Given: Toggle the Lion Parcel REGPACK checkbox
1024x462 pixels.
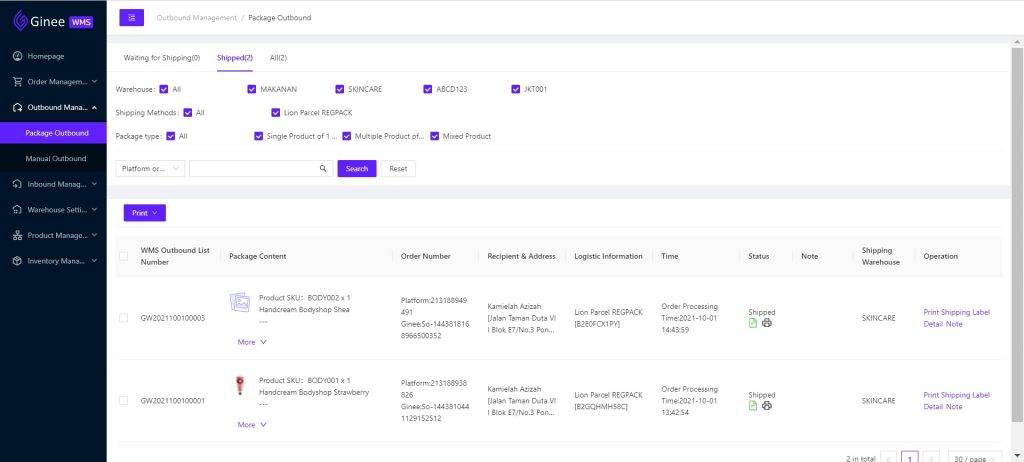Looking at the screenshot, I should pyautogui.click(x=276, y=113).
